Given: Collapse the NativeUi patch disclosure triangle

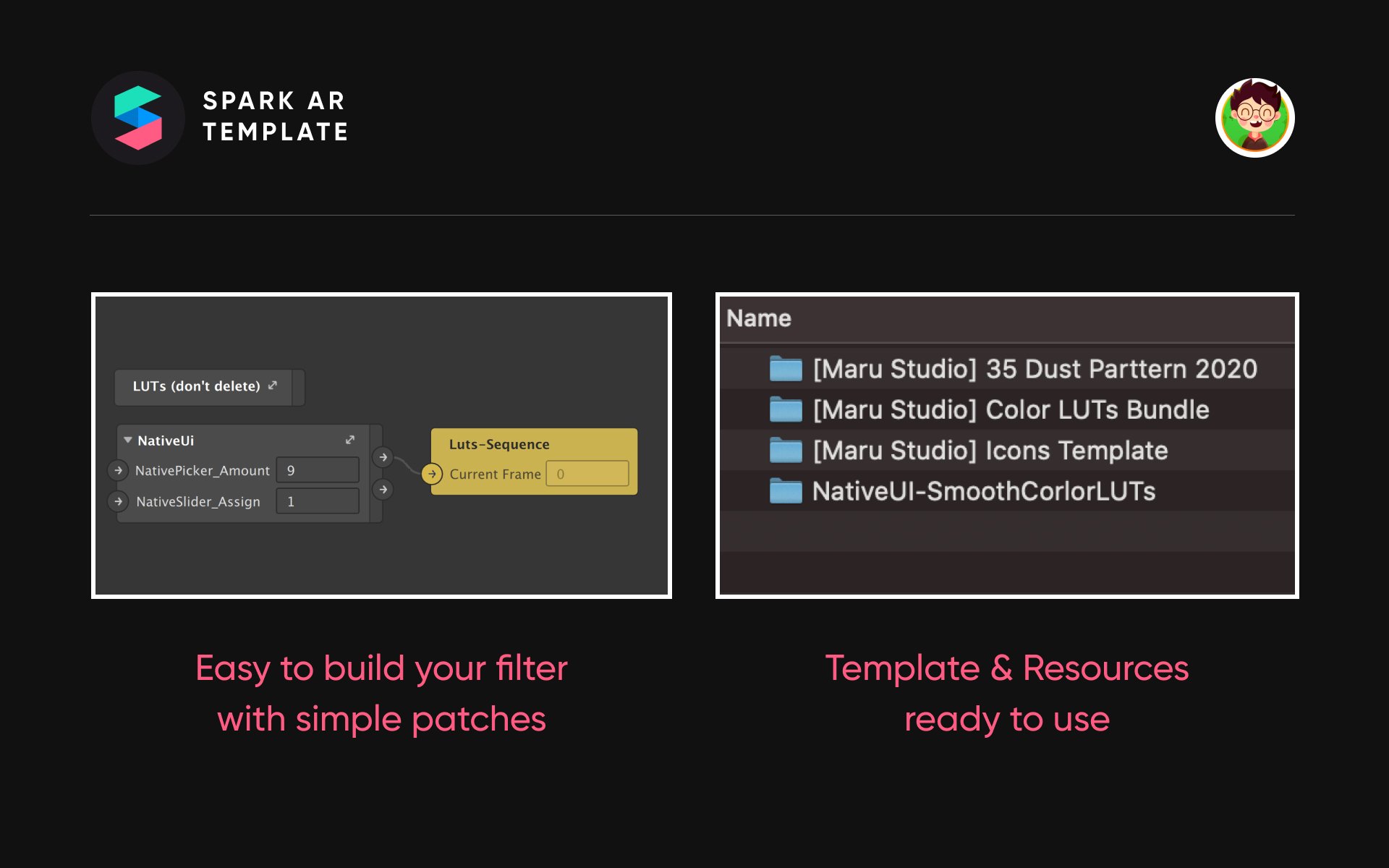Looking at the screenshot, I should coord(128,440).
